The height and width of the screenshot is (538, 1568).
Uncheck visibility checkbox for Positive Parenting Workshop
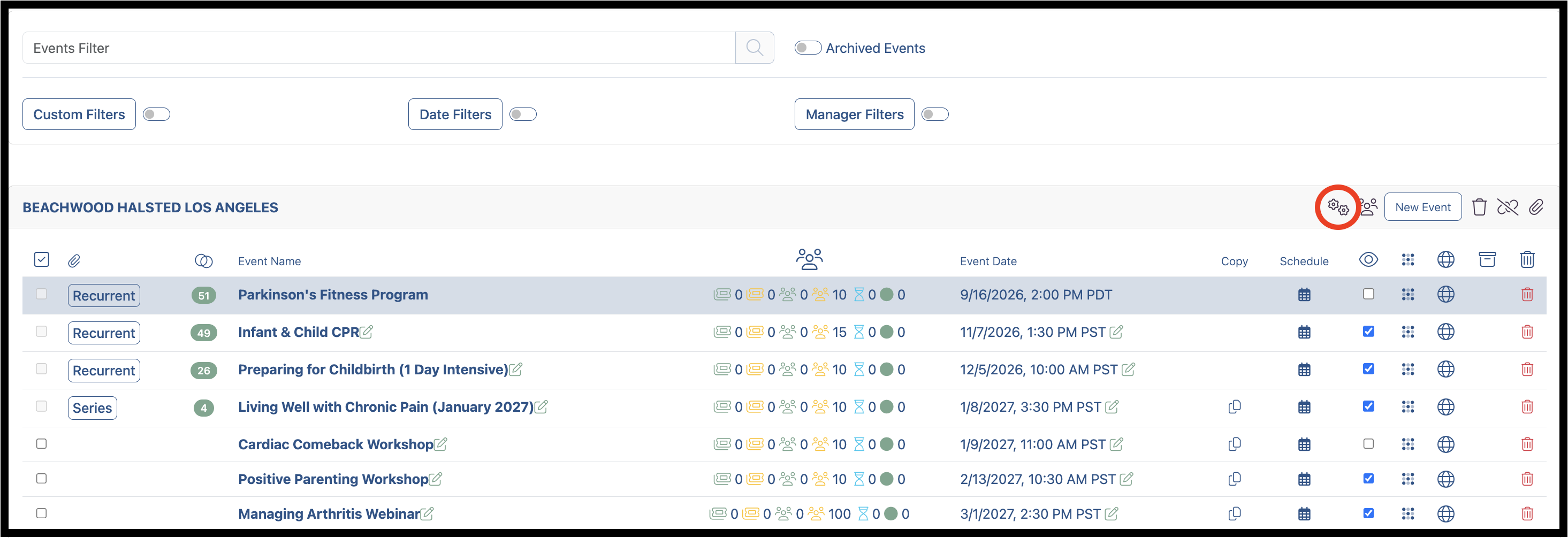point(1368,479)
